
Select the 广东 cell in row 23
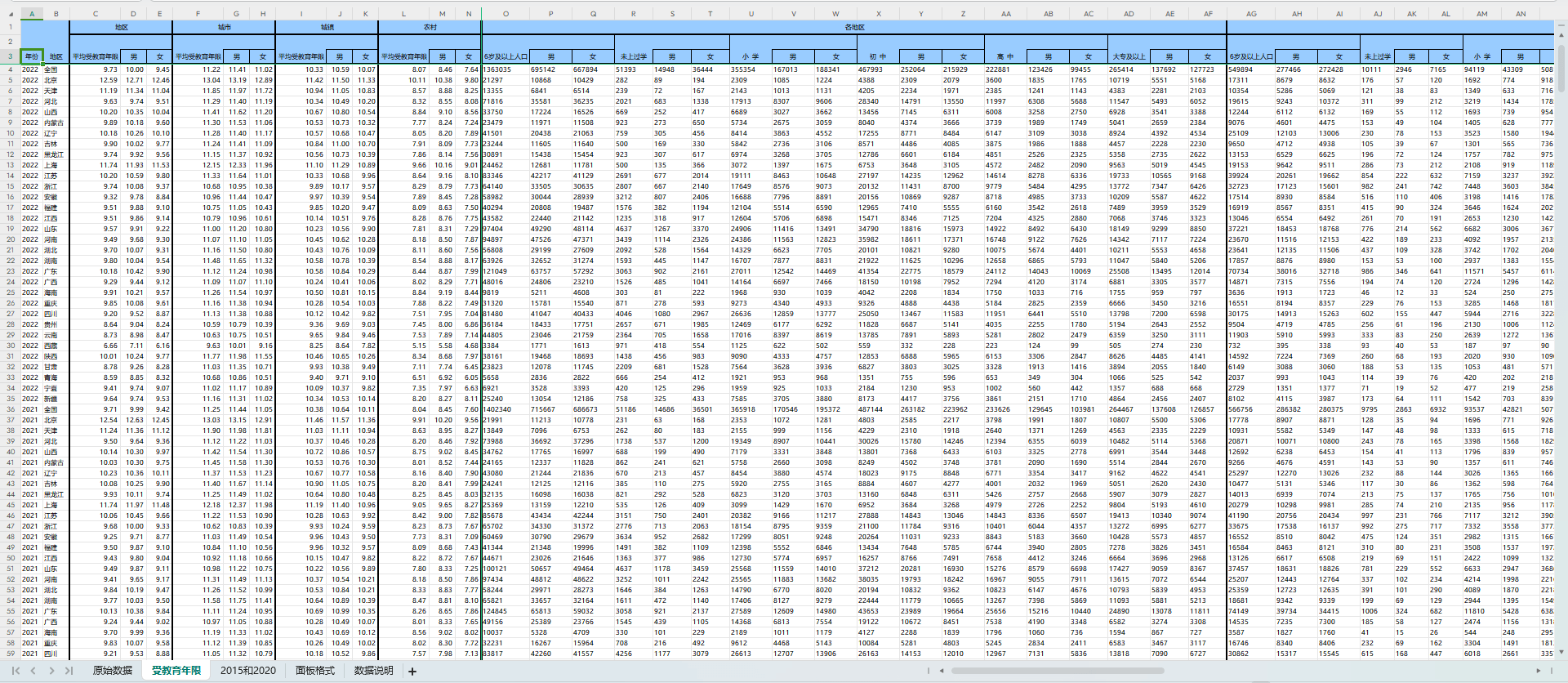pos(56,271)
